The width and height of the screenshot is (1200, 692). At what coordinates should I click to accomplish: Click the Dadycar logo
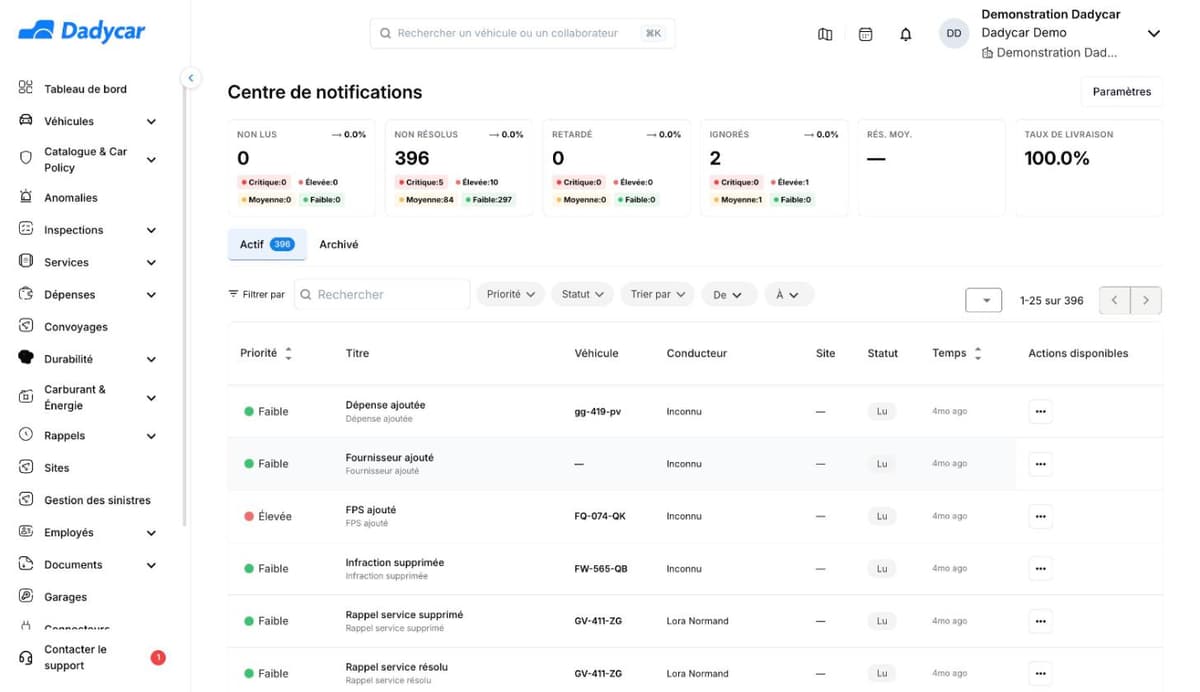tap(82, 32)
